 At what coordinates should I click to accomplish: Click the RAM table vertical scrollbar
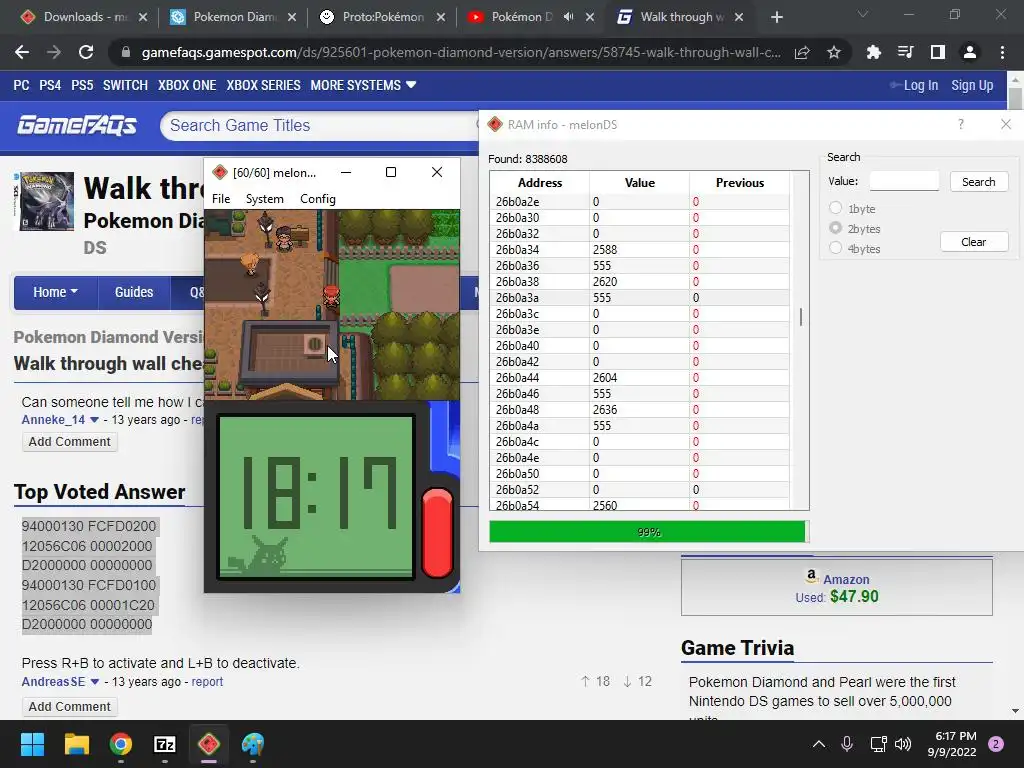[x=800, y=317]
